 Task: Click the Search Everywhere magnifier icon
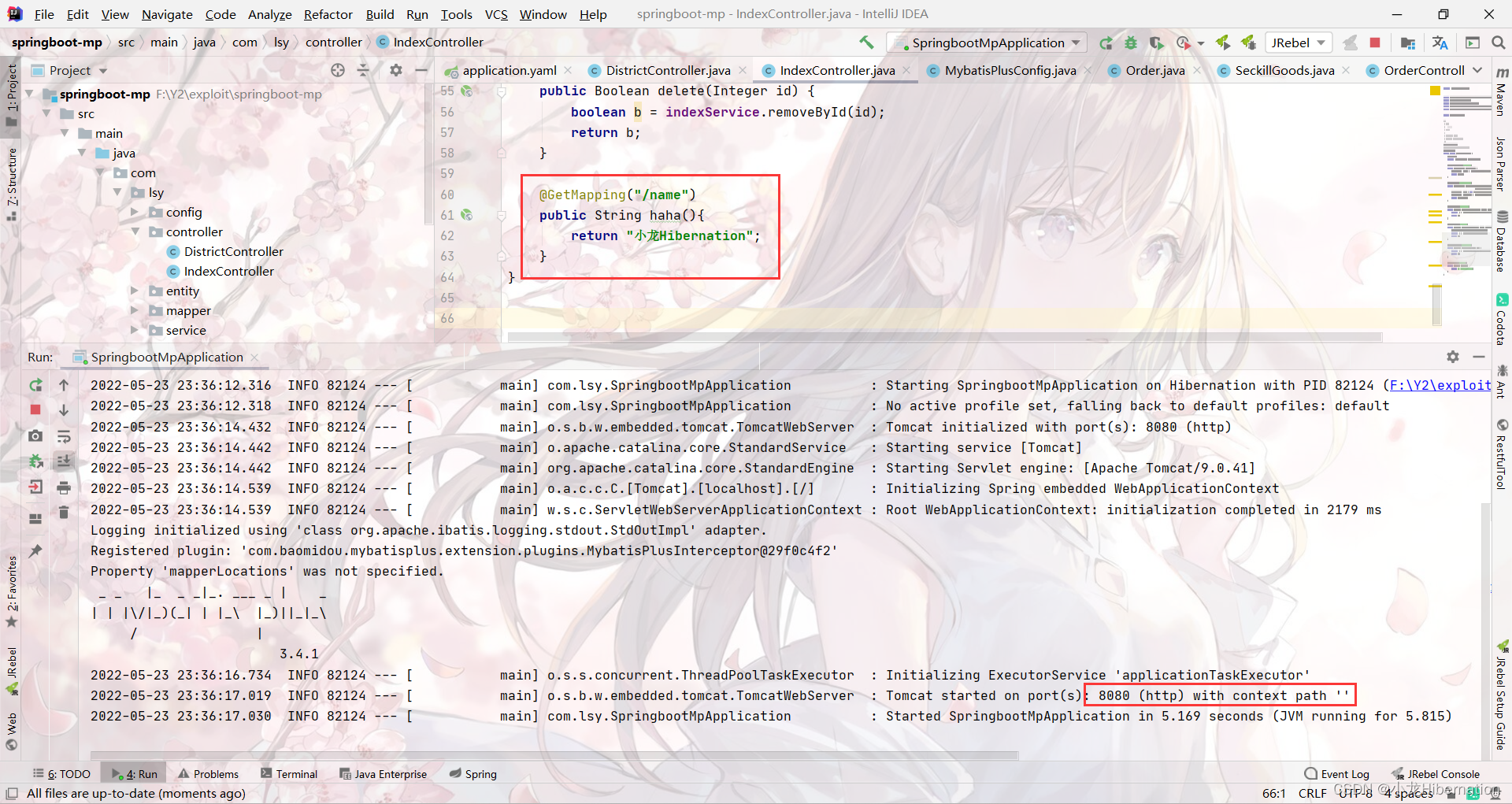[1498, 43]
